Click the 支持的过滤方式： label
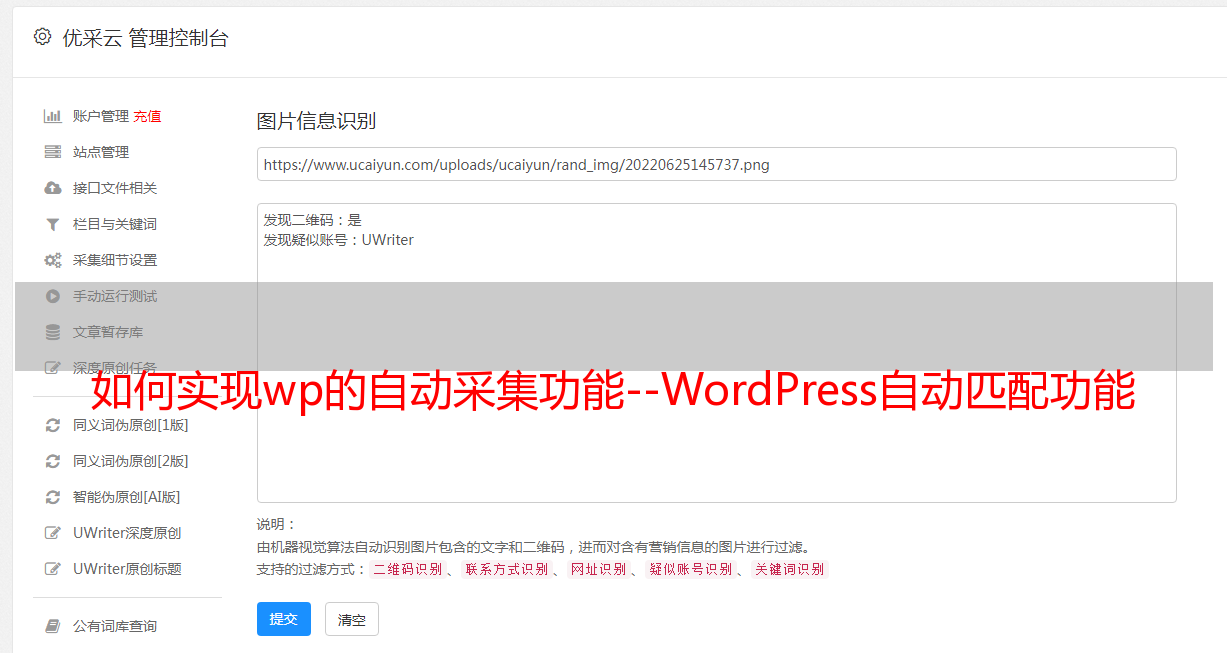 point(312,569)
